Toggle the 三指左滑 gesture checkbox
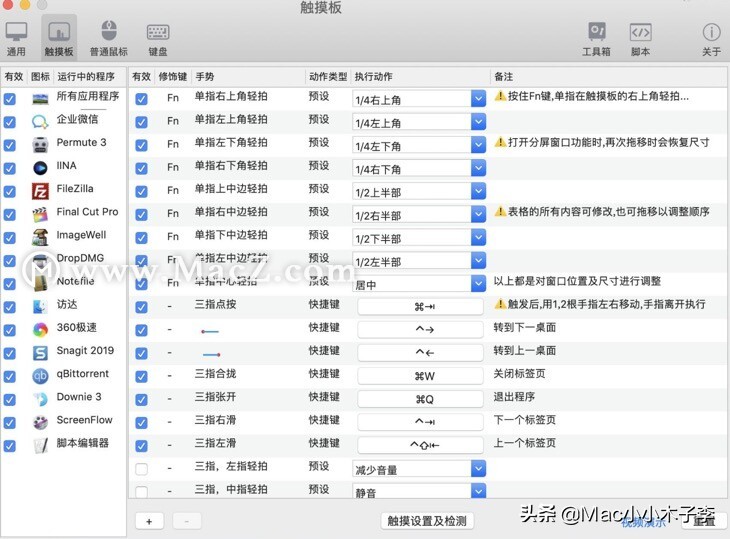Image resolution: width=730 pixels, height=539 pixels. [x=142, y=446]
